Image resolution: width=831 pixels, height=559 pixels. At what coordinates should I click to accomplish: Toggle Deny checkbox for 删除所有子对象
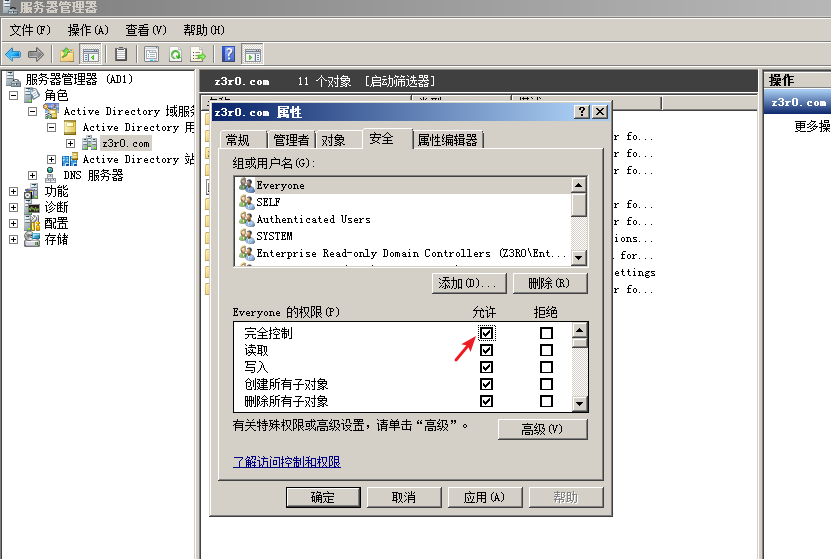[x=546, y=401]
